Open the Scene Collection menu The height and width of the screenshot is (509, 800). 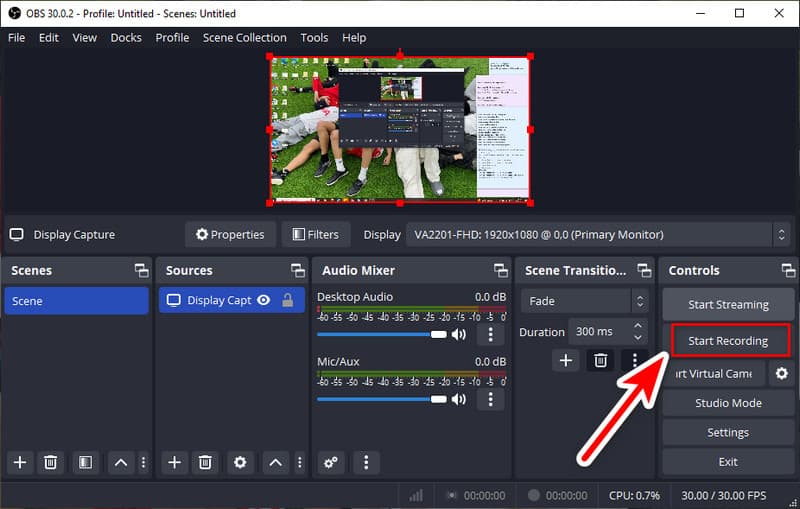click(244, 37)
